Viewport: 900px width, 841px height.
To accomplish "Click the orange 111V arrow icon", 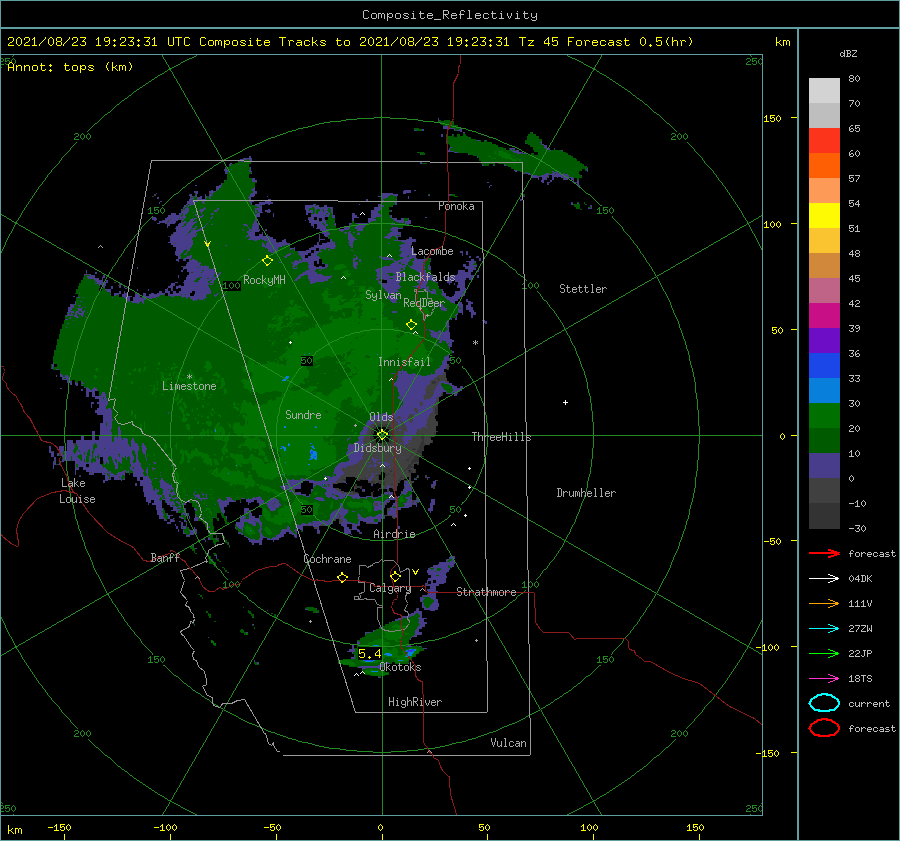I will point(824,603).
